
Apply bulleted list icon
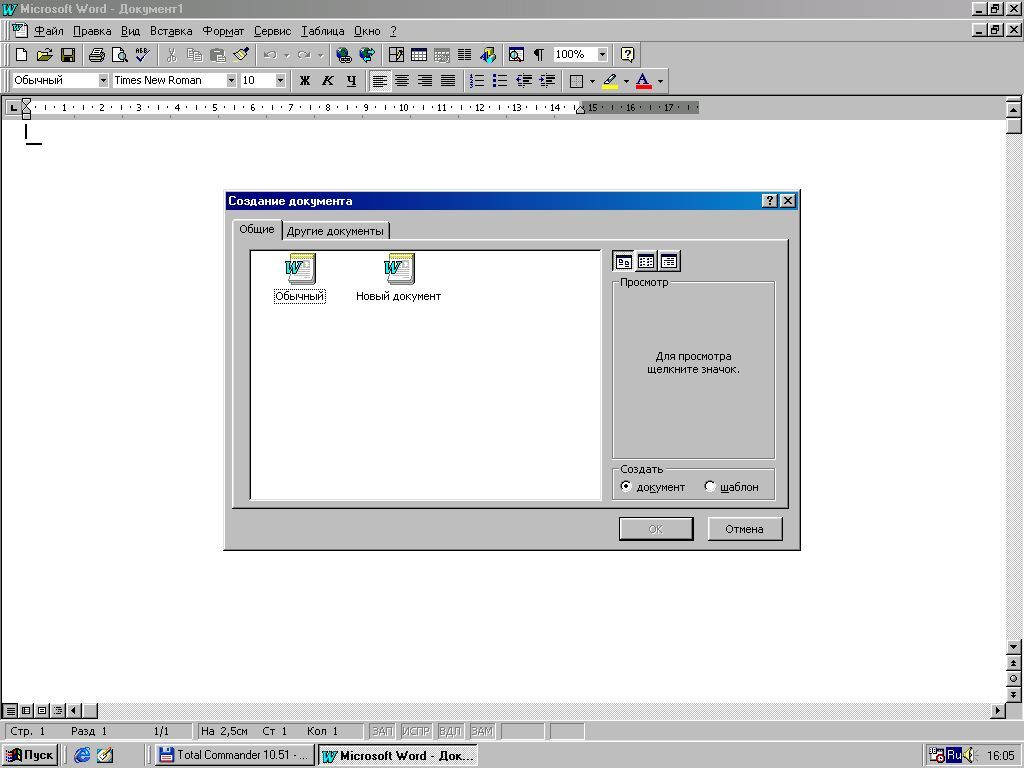500,80
